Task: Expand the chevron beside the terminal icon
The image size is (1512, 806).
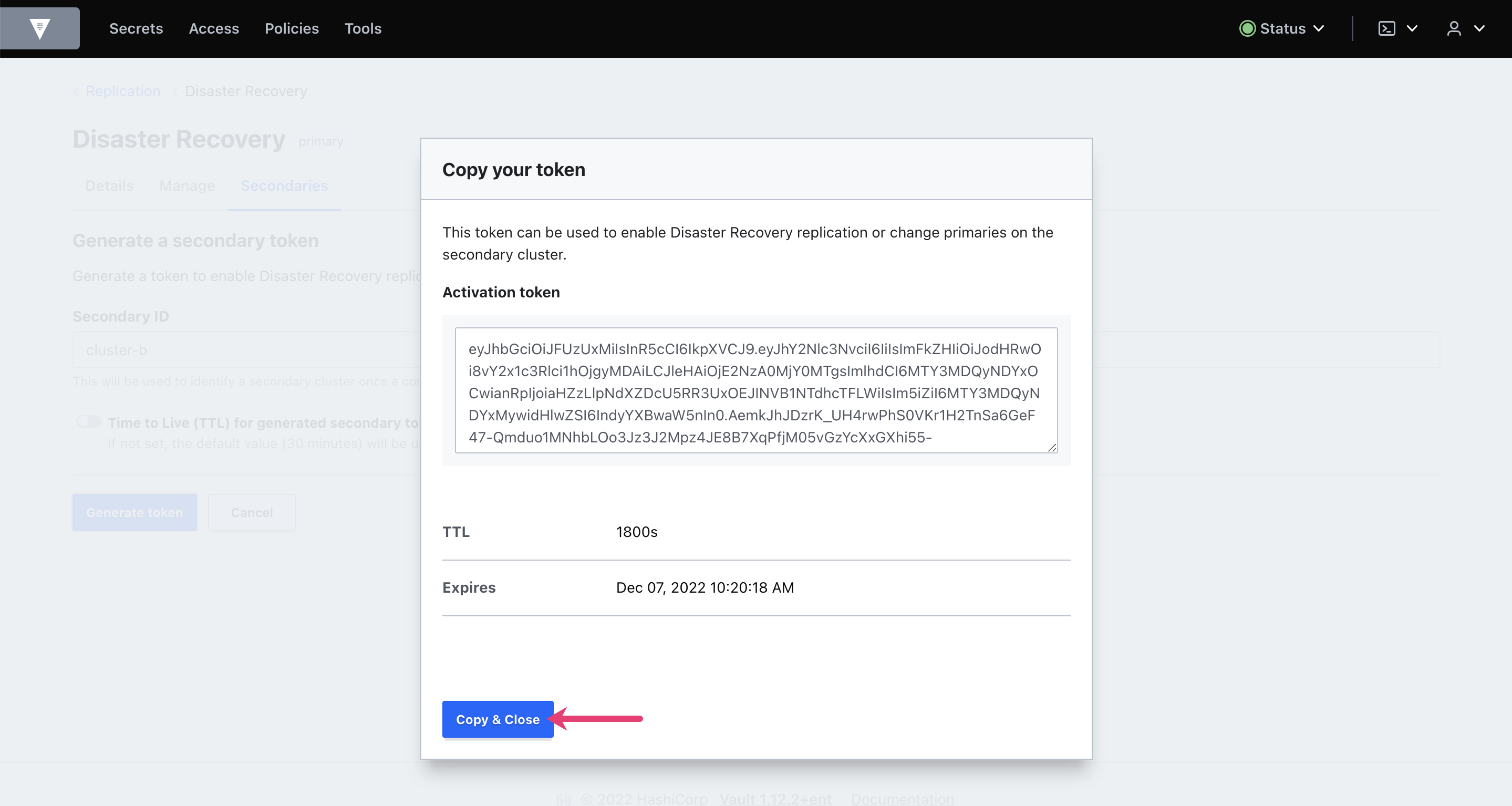Action: point(1413,28)
